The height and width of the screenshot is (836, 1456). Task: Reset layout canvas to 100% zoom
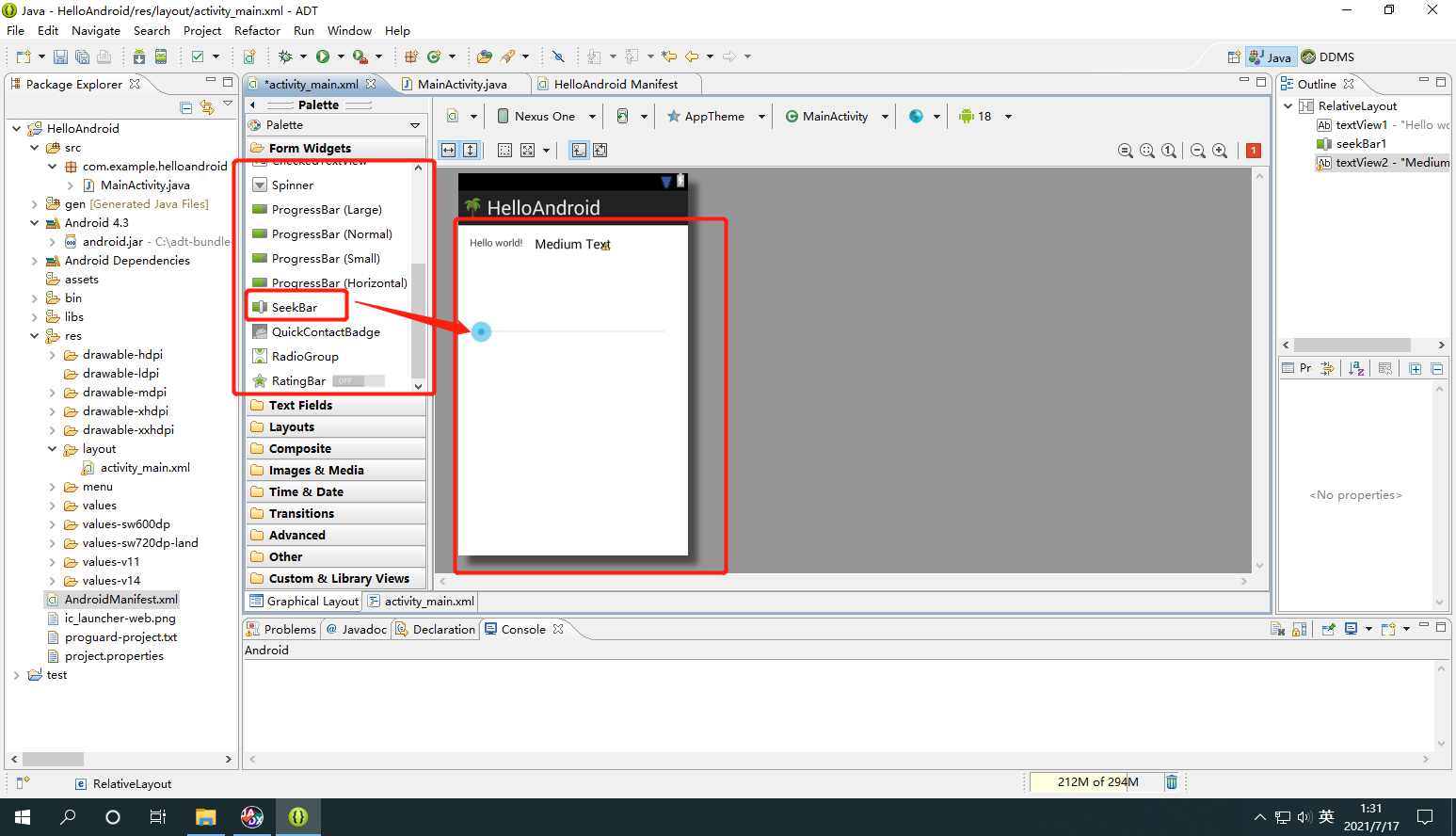point(1169,151)
